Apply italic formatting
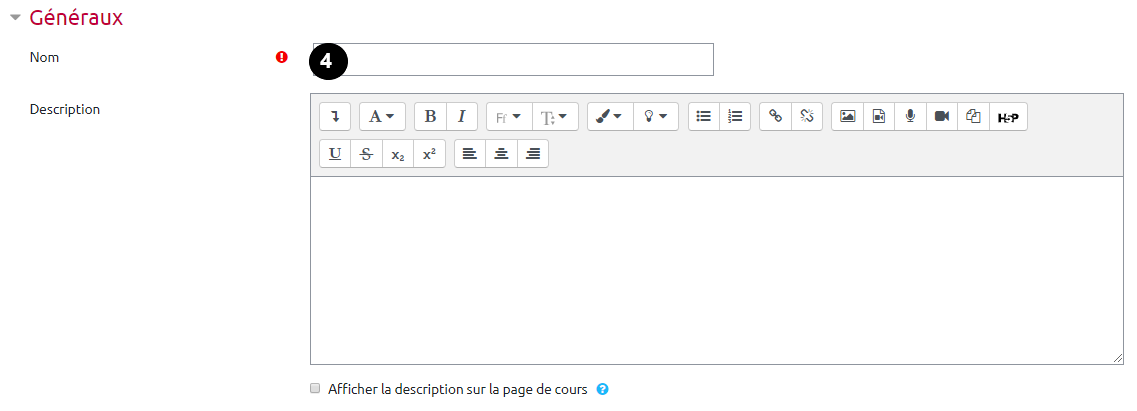Viewport: 1137px width, 411px height. (461, 117)
